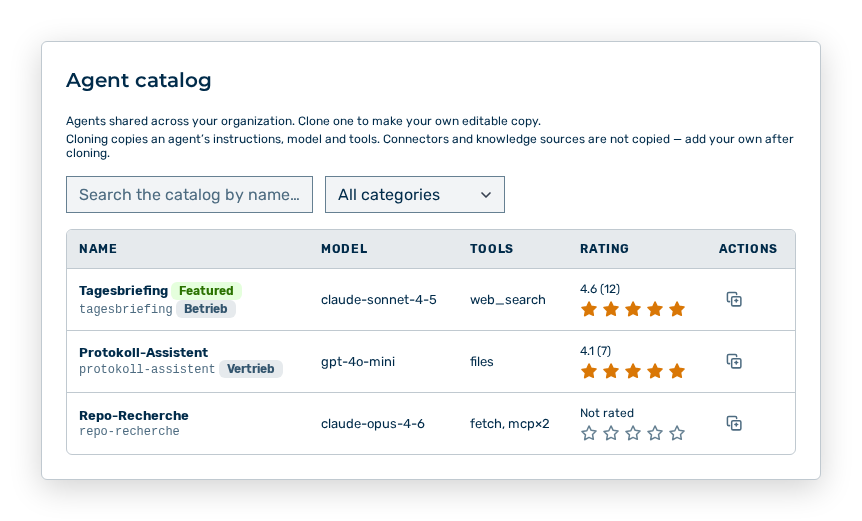Viewport: 862px width, 521px height.
Task: Click the claude-opus-4-6 model cell
Action: point(373,424)
